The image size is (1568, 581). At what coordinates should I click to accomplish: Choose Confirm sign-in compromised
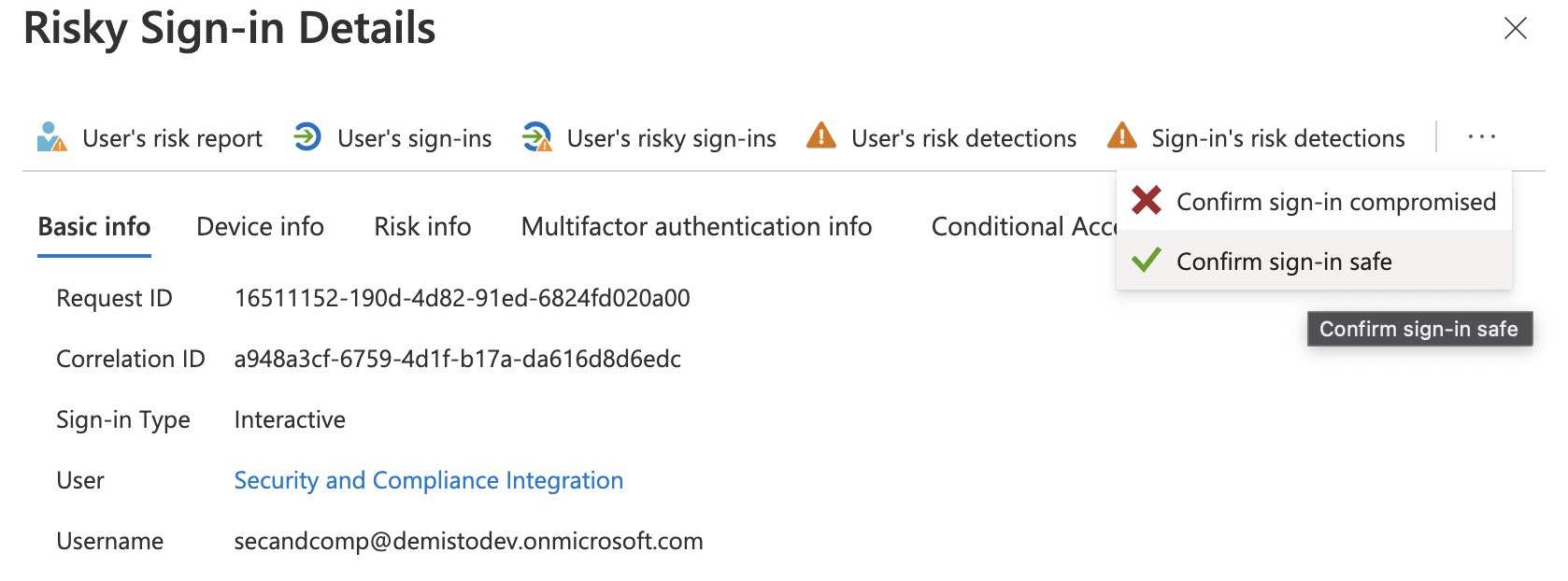(x=1335, y=202)
